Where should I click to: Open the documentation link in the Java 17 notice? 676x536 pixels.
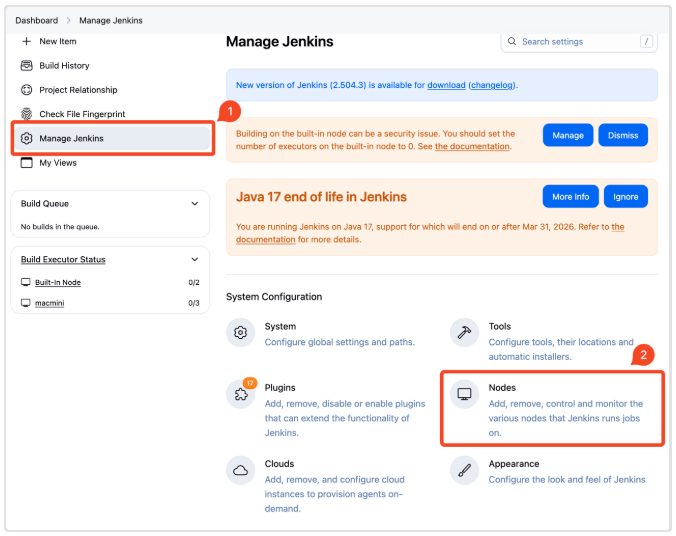[x=266, y=239]
